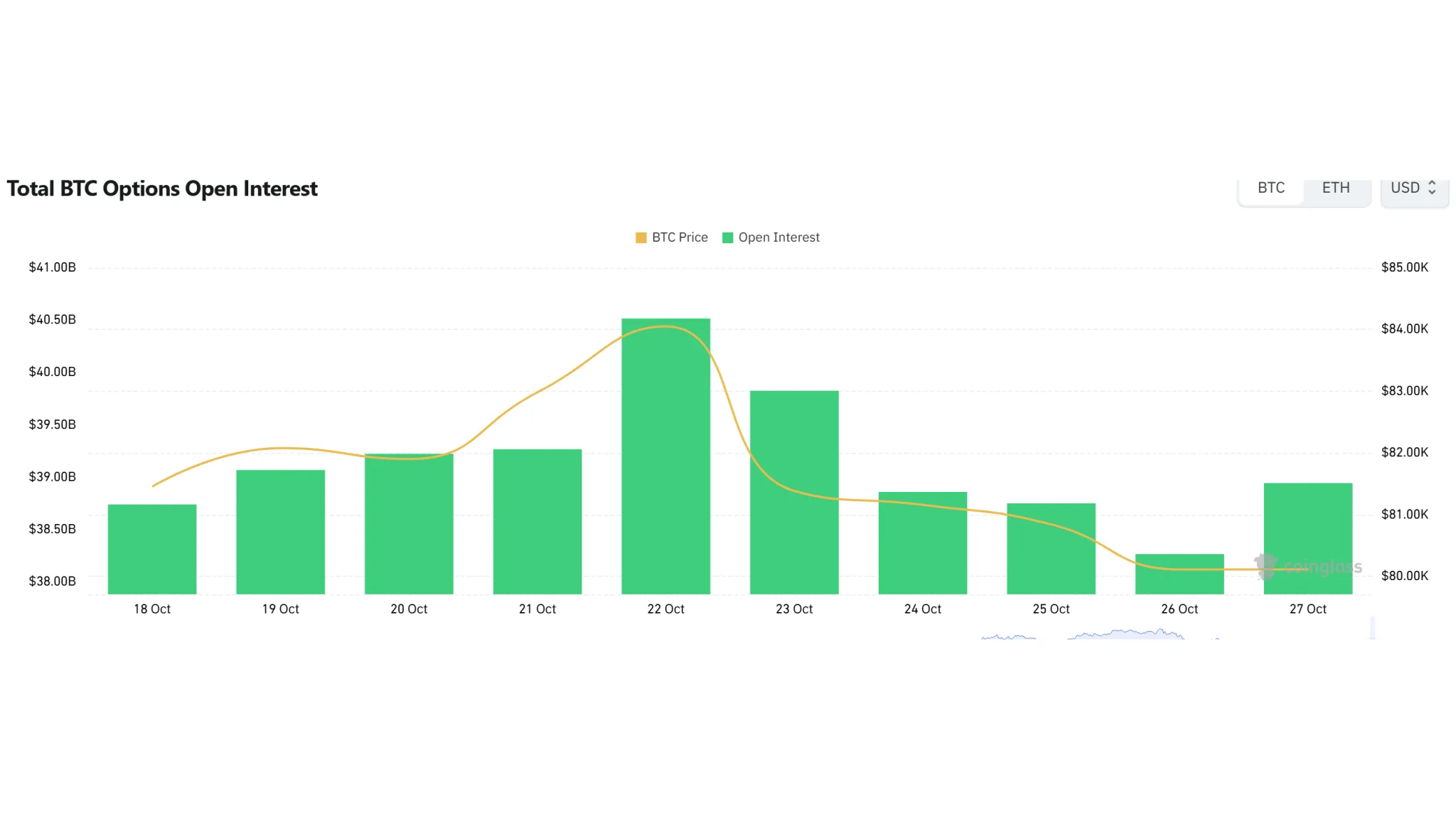
Task: Select the 25 Oct open interest bar
Action: point(1051,549)
